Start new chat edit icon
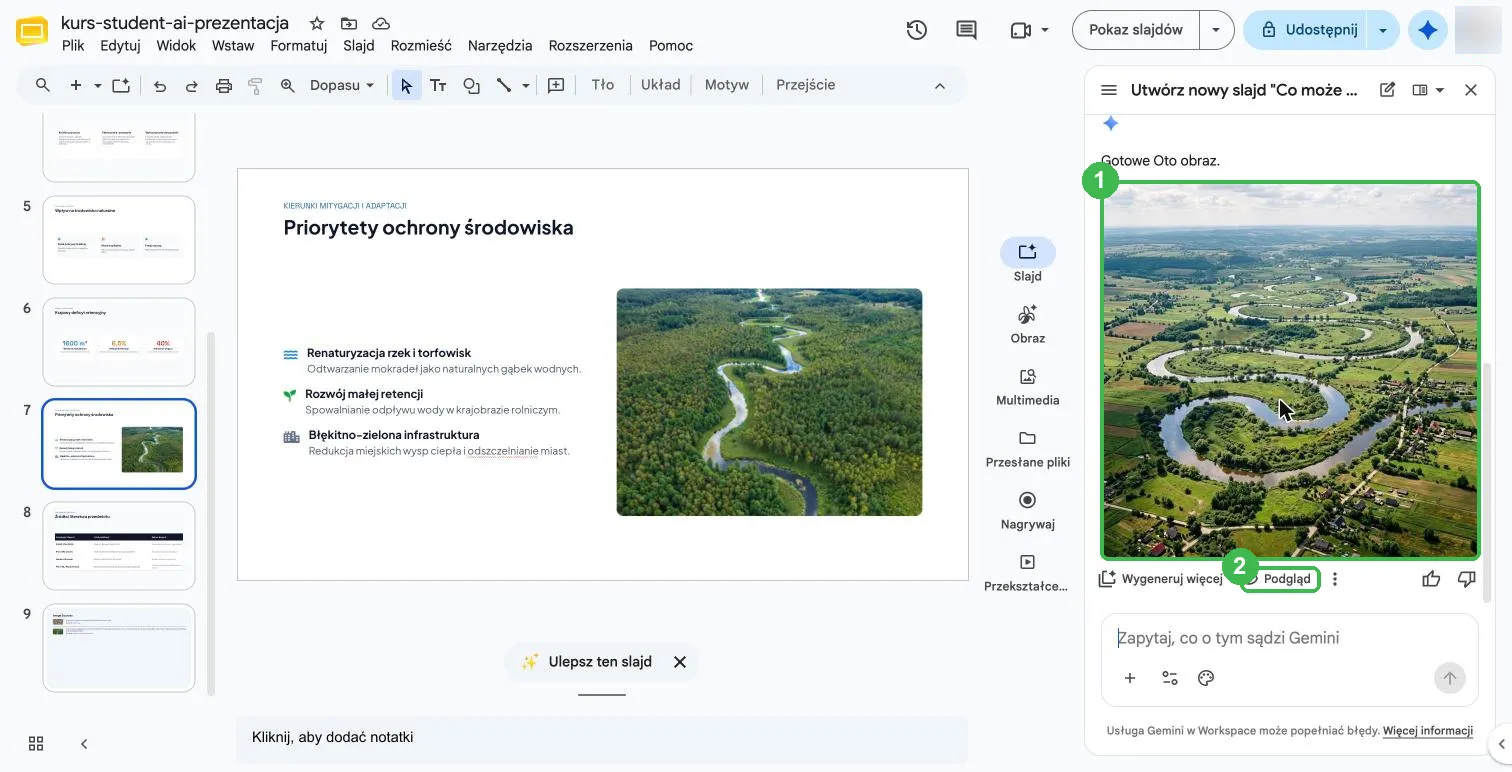 pos(1387,90)
